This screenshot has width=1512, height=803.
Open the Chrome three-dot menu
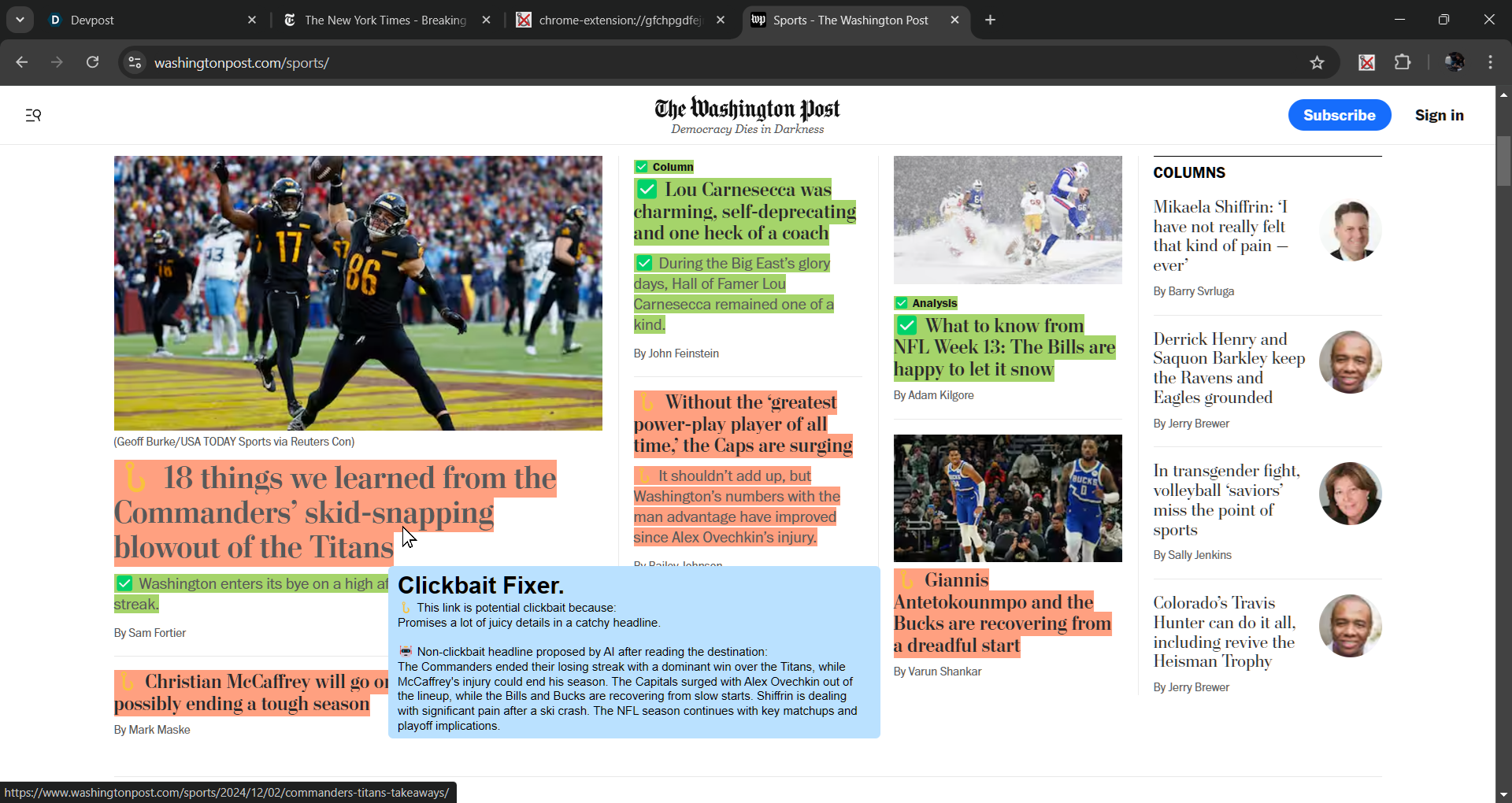point(1490,62)
